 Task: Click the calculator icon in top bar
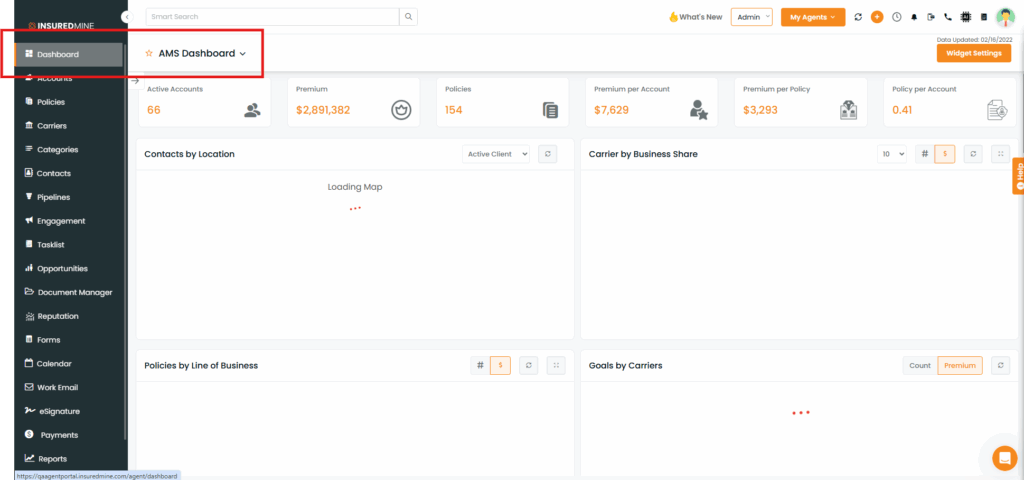[984, 17]
